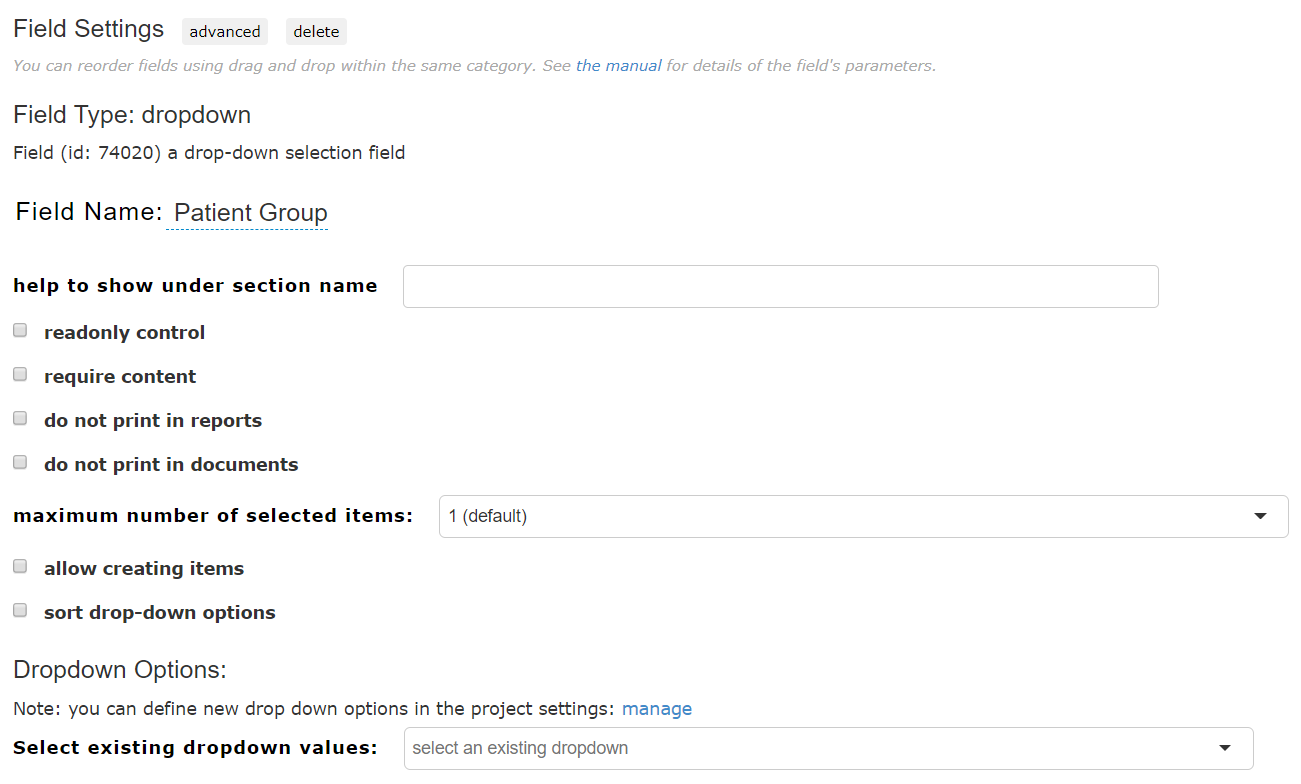Image resolution: width=1301 pixels, height=784 pixels.
Task: Click the allow creating items label
Action: [144, 569]
